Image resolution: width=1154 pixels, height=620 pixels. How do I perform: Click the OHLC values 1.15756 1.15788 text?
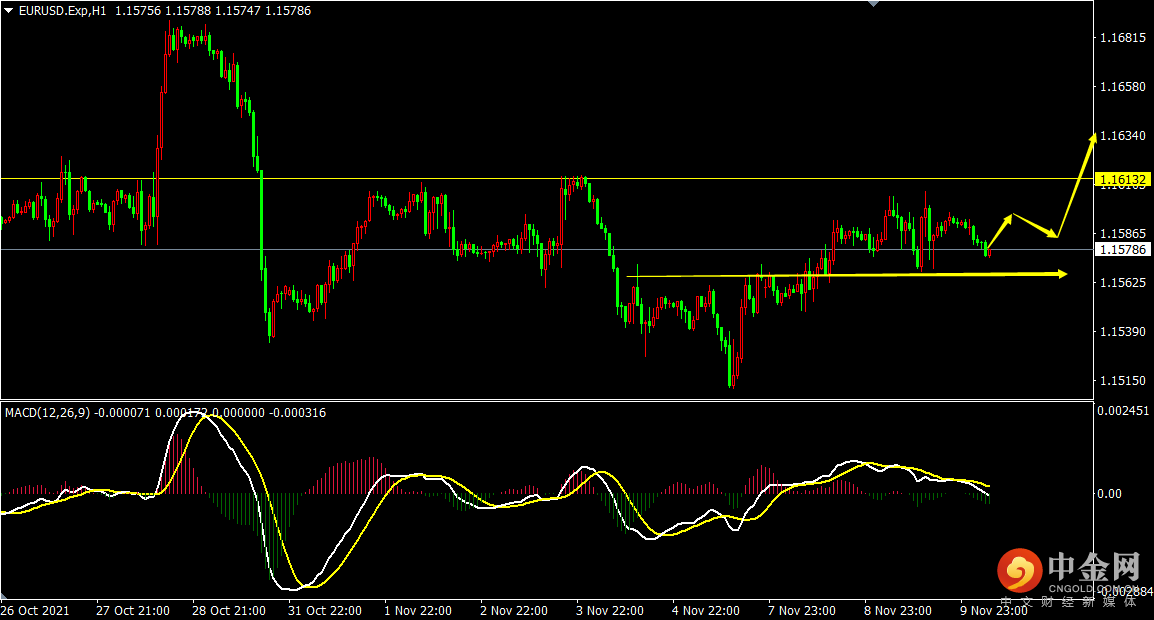[x=163, y=11]
